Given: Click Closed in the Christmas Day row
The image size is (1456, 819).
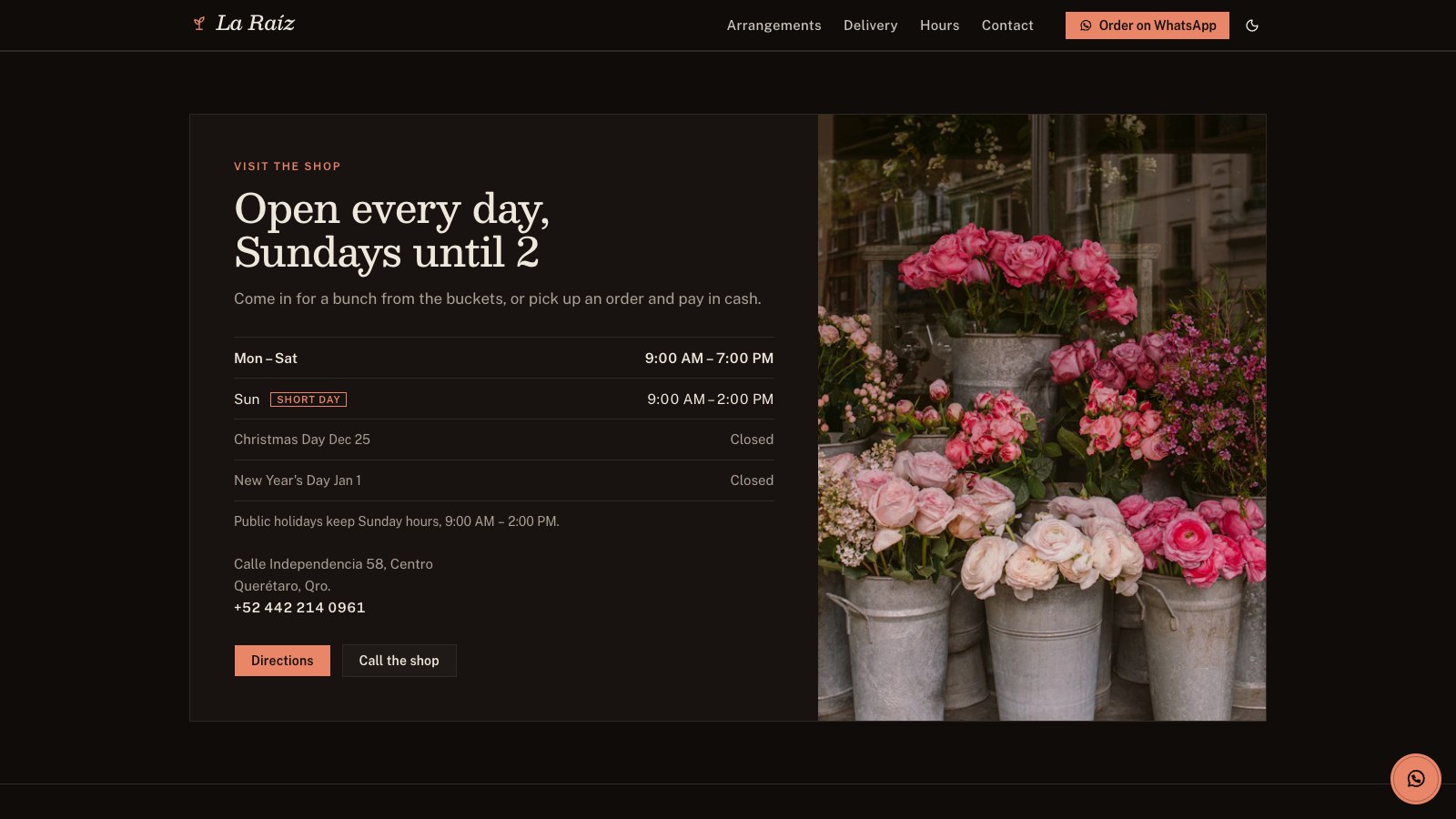Looking at the screenshot, I should (x=752, y=440).
